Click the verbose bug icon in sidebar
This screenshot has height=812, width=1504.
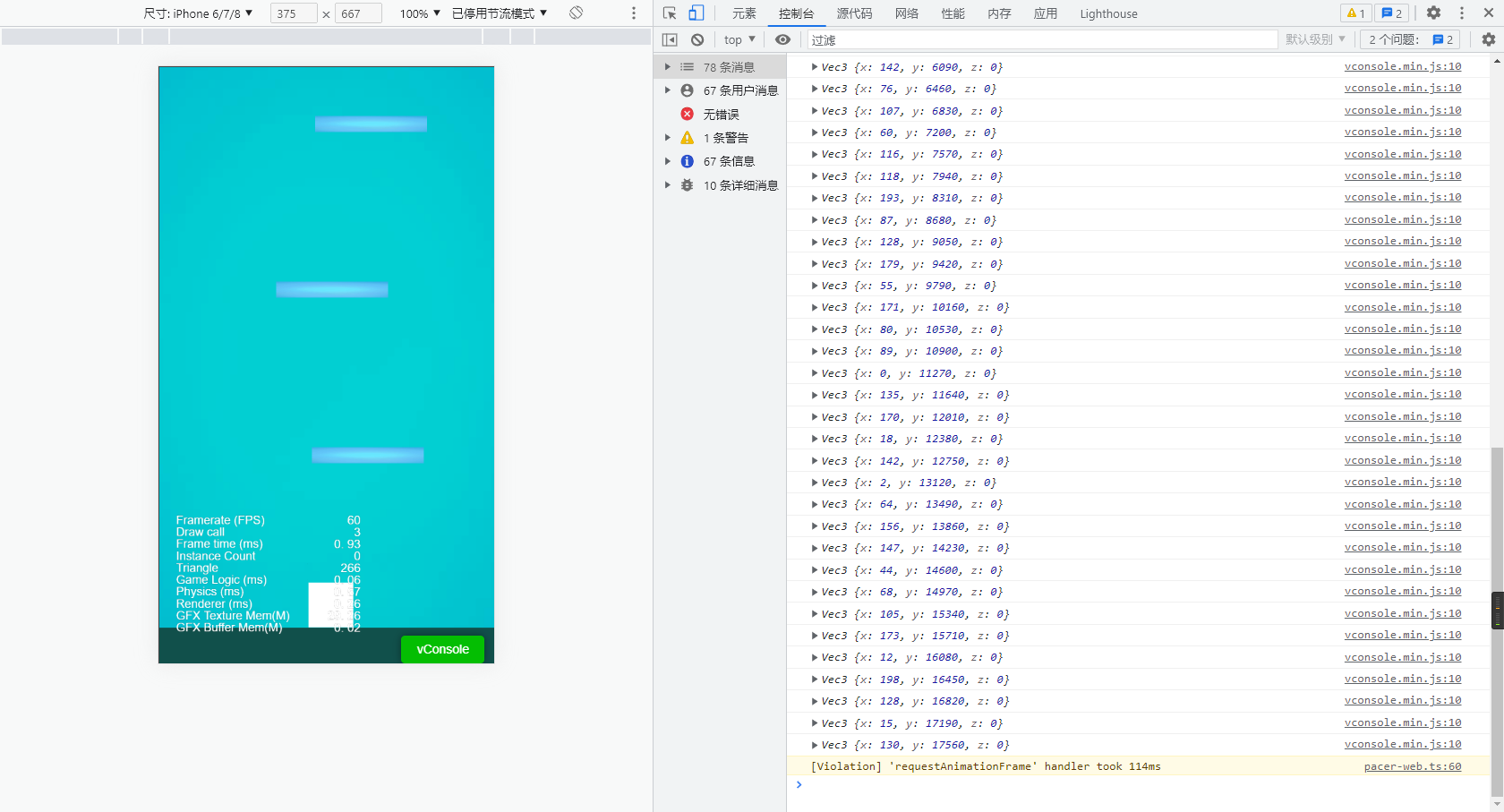pos(687,185)
